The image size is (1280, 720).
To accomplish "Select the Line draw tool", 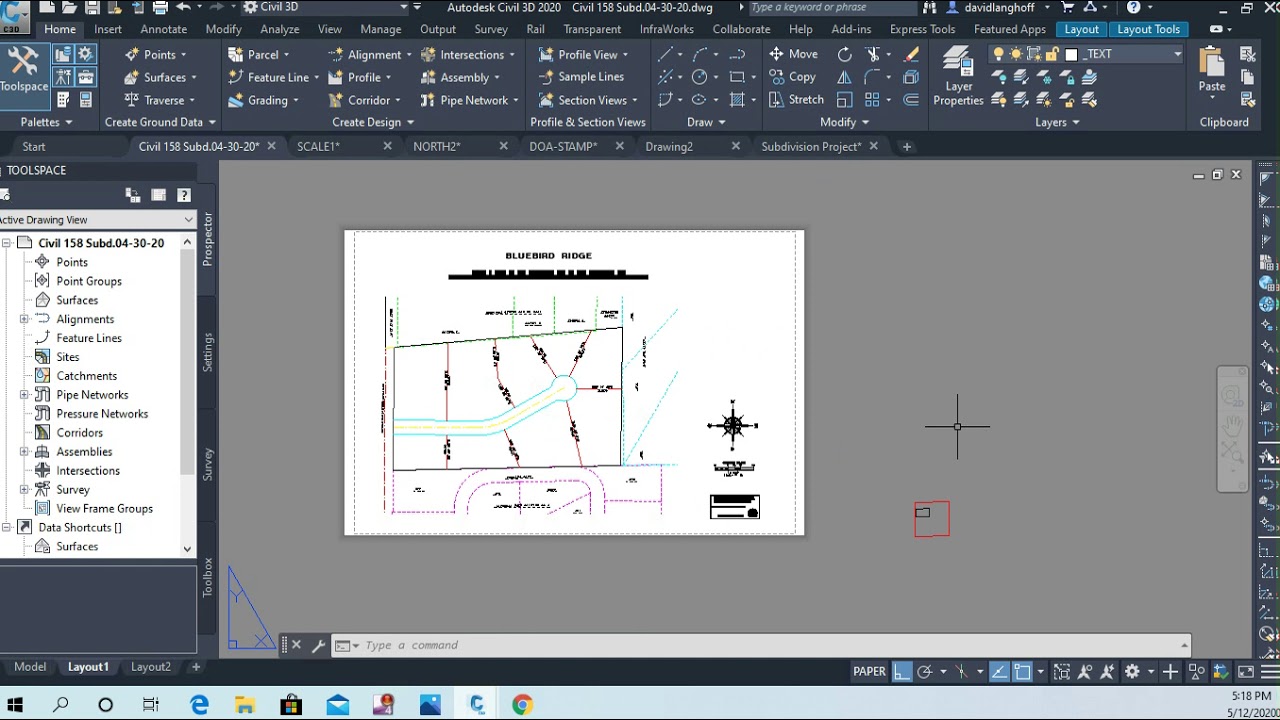I will click(665, 54).
